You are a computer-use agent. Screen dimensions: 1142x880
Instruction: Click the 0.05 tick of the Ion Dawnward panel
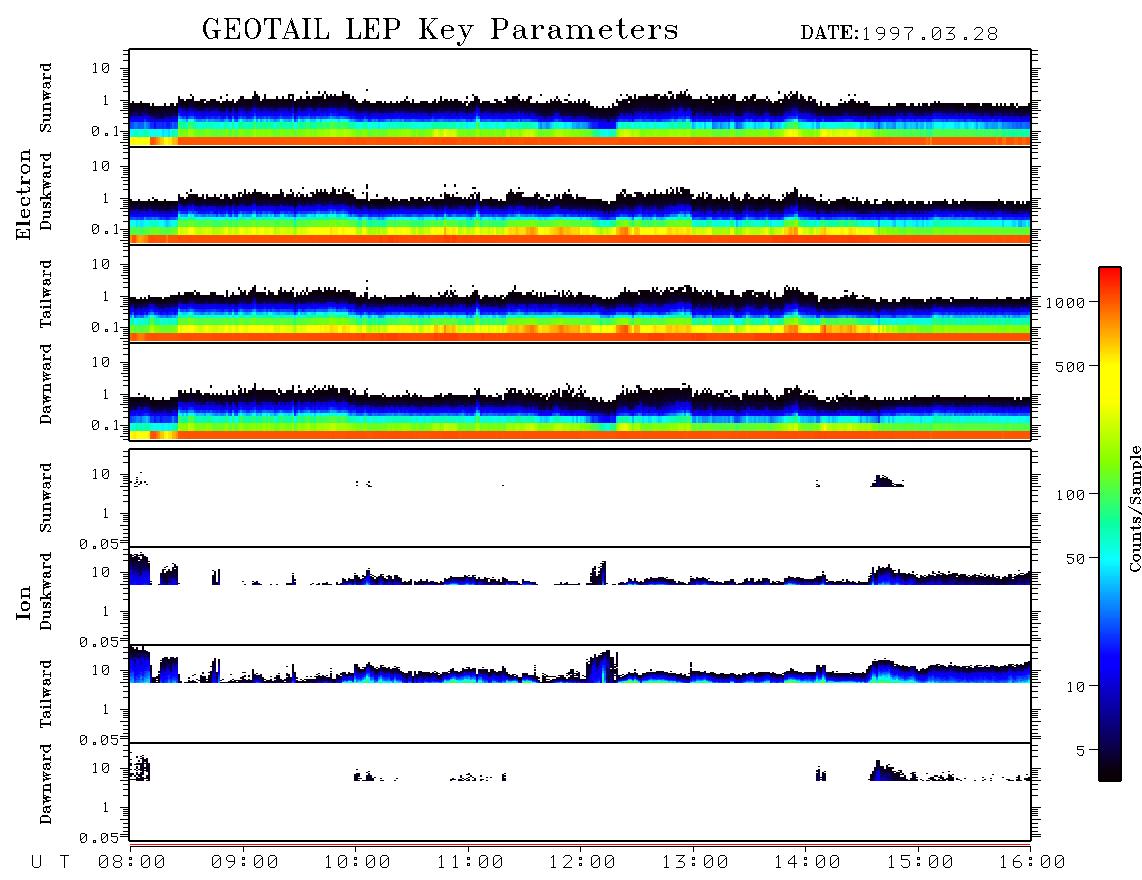(99, 838)
